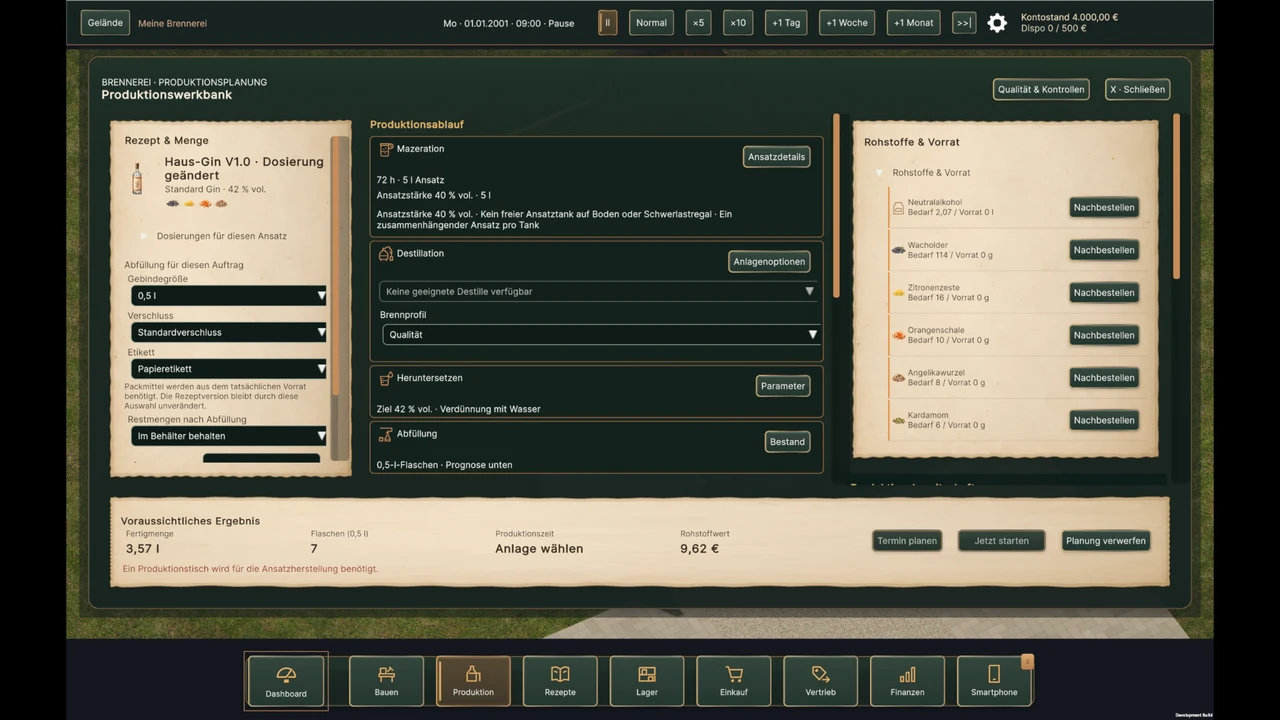
Task: Open the settings gear icon
Action: coord(997,23)
